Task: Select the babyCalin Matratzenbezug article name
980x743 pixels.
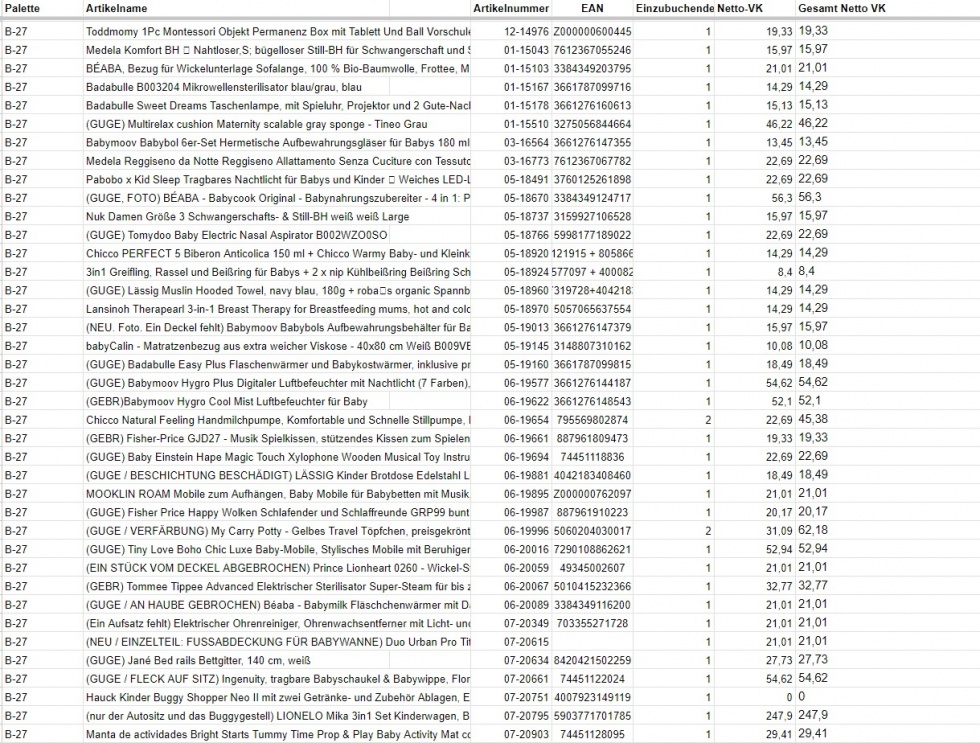Action: pos(278,346)
